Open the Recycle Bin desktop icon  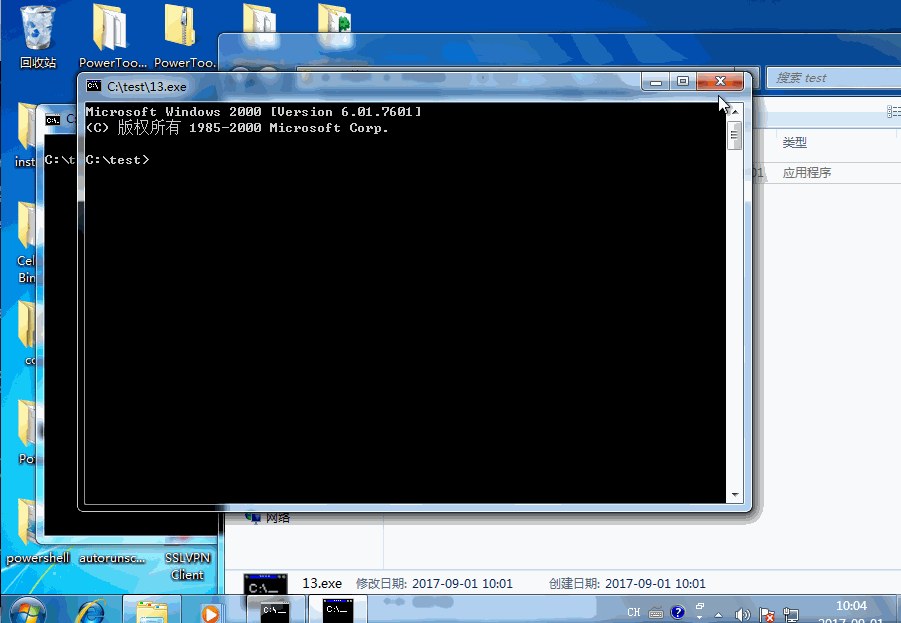(37, 30)
